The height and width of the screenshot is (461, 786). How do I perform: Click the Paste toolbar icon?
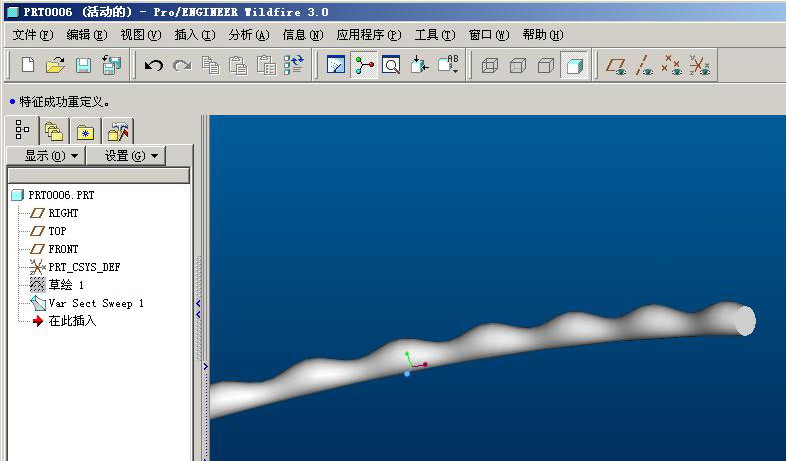(x=238, y=65)
